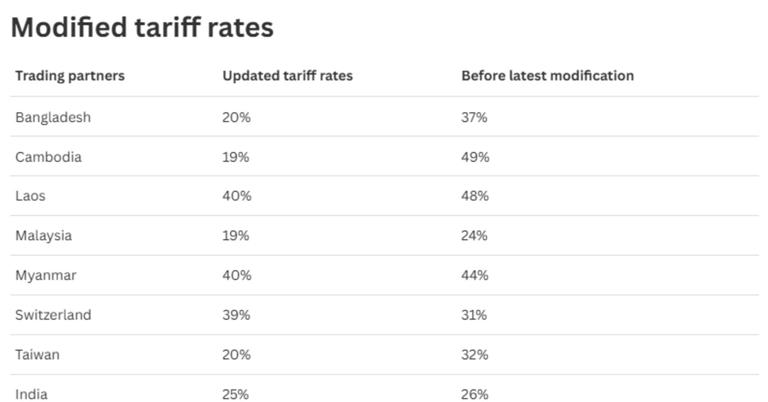
Task: Select the Laos country cell
Action: point(30,196)
